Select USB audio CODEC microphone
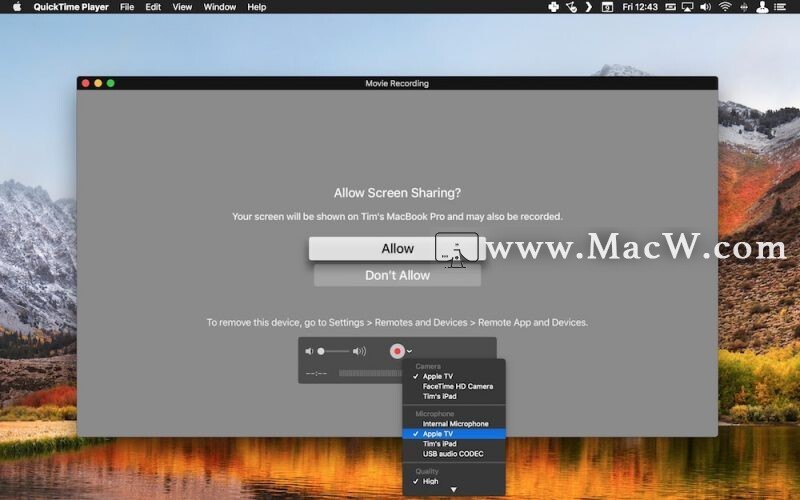The width and height of the screenshot is (800, 500). click(454, 454)
